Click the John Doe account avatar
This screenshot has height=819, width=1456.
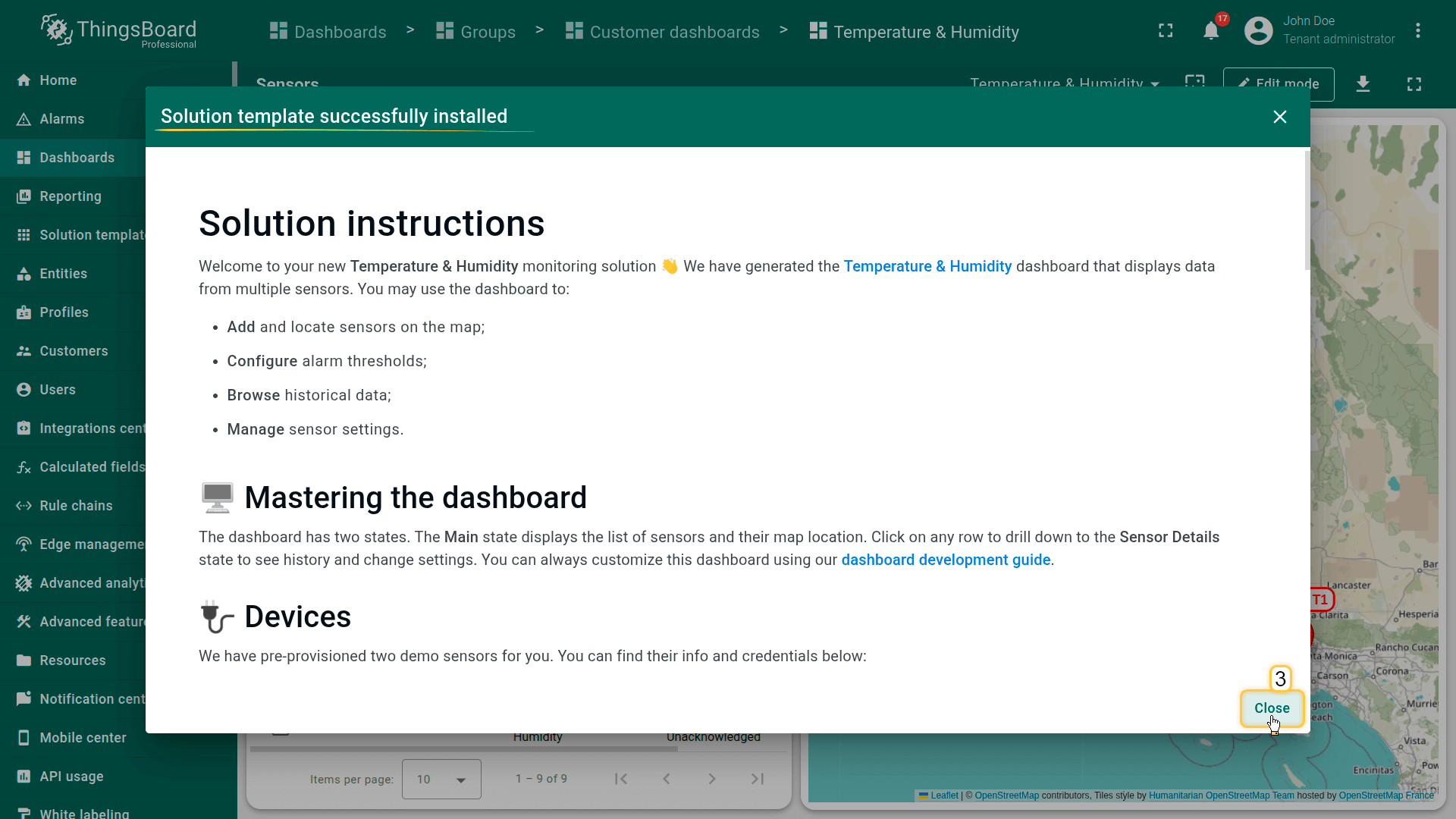pyautogui.click(x=1258, y=31)
